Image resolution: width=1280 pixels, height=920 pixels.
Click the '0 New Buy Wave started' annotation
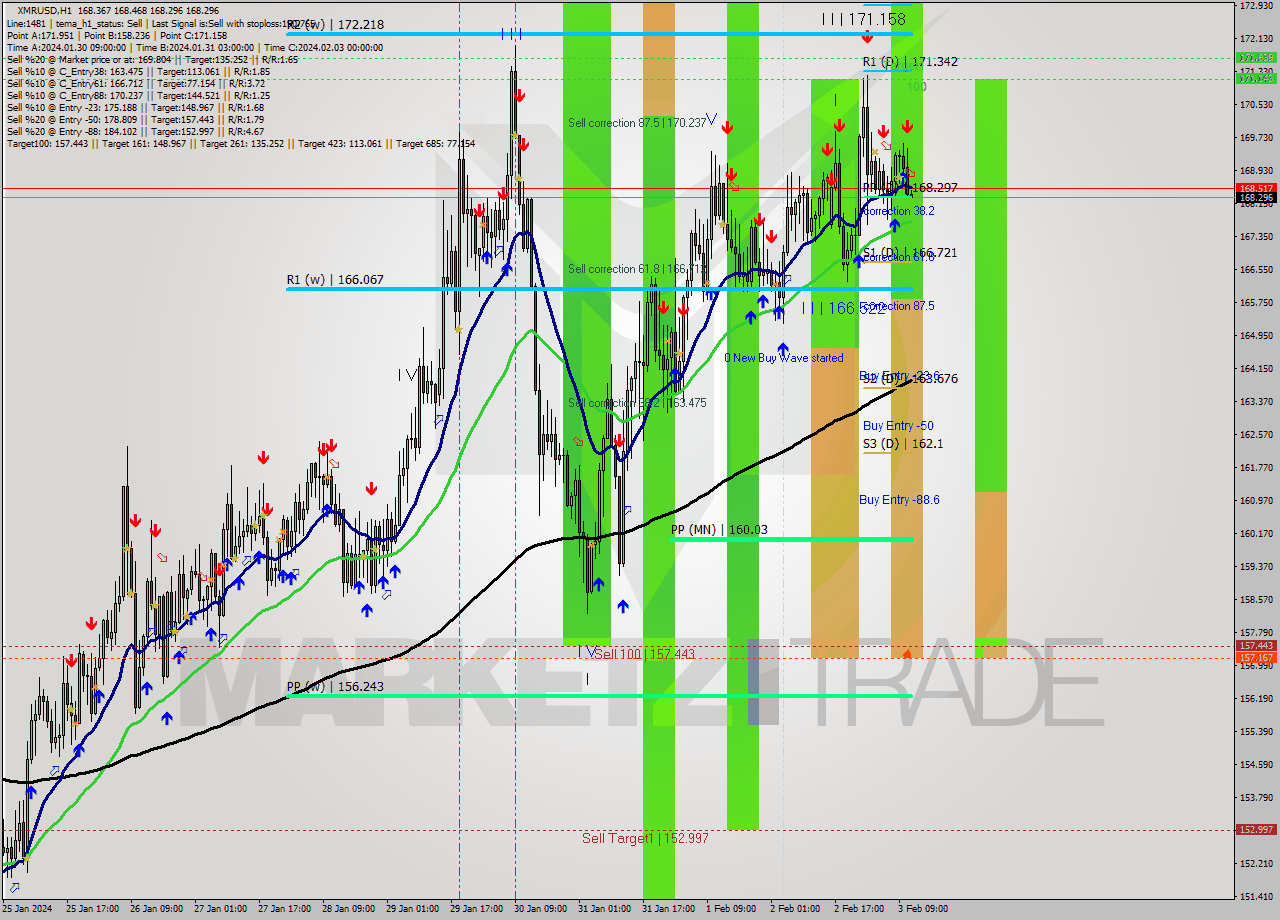[x=784, y=358]
